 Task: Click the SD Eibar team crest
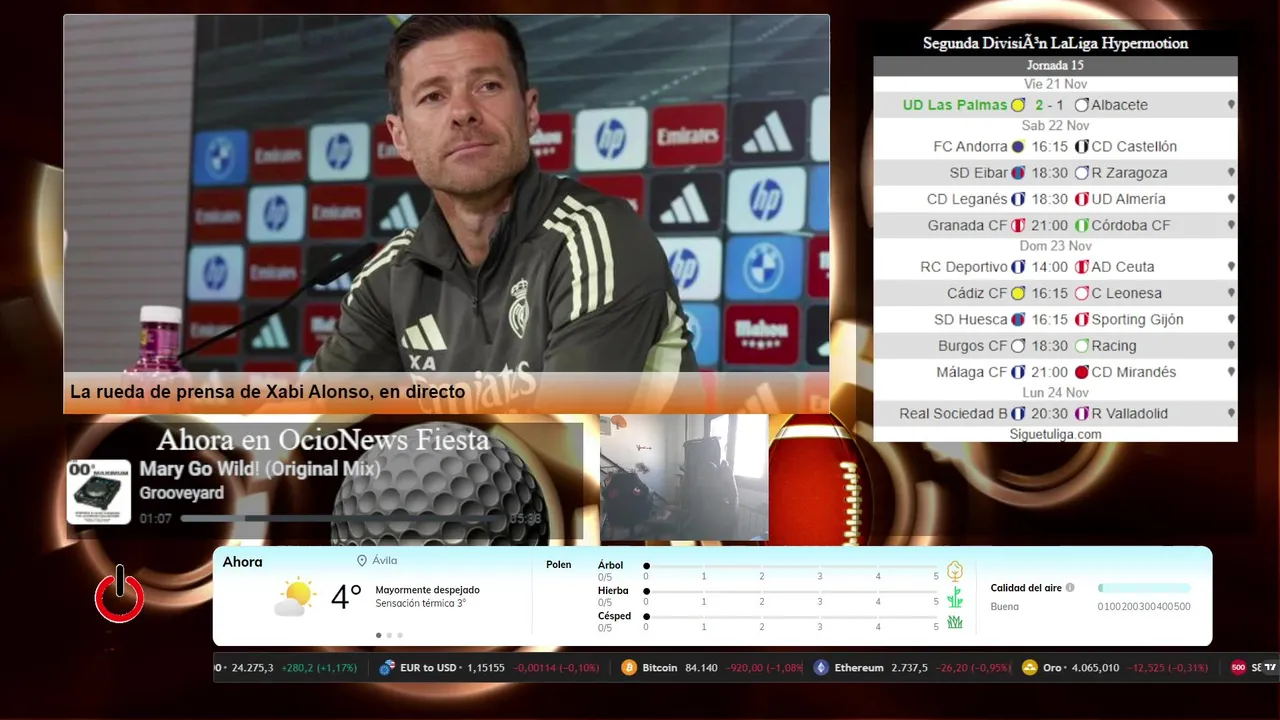1018,173
